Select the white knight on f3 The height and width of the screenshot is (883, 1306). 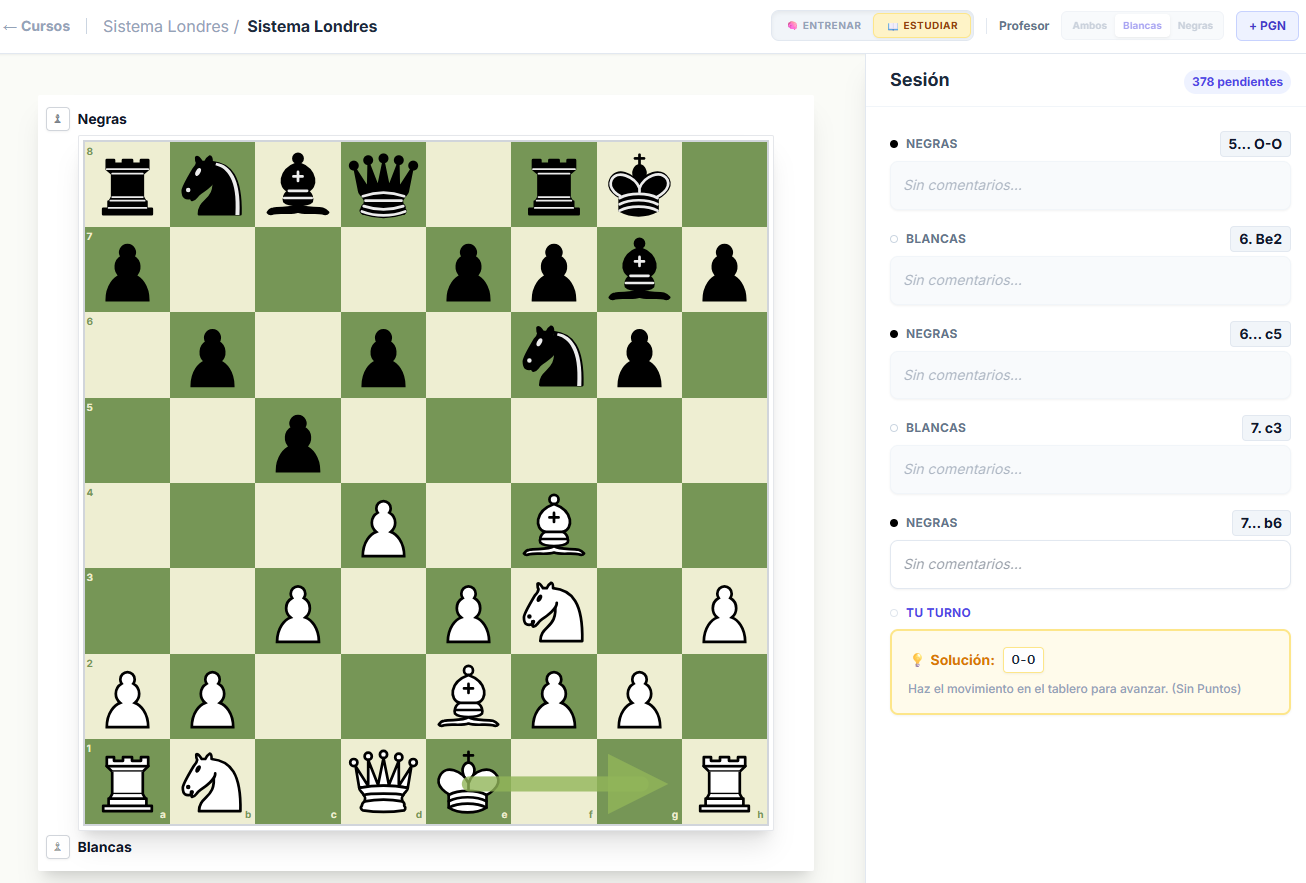coord(554,611)
